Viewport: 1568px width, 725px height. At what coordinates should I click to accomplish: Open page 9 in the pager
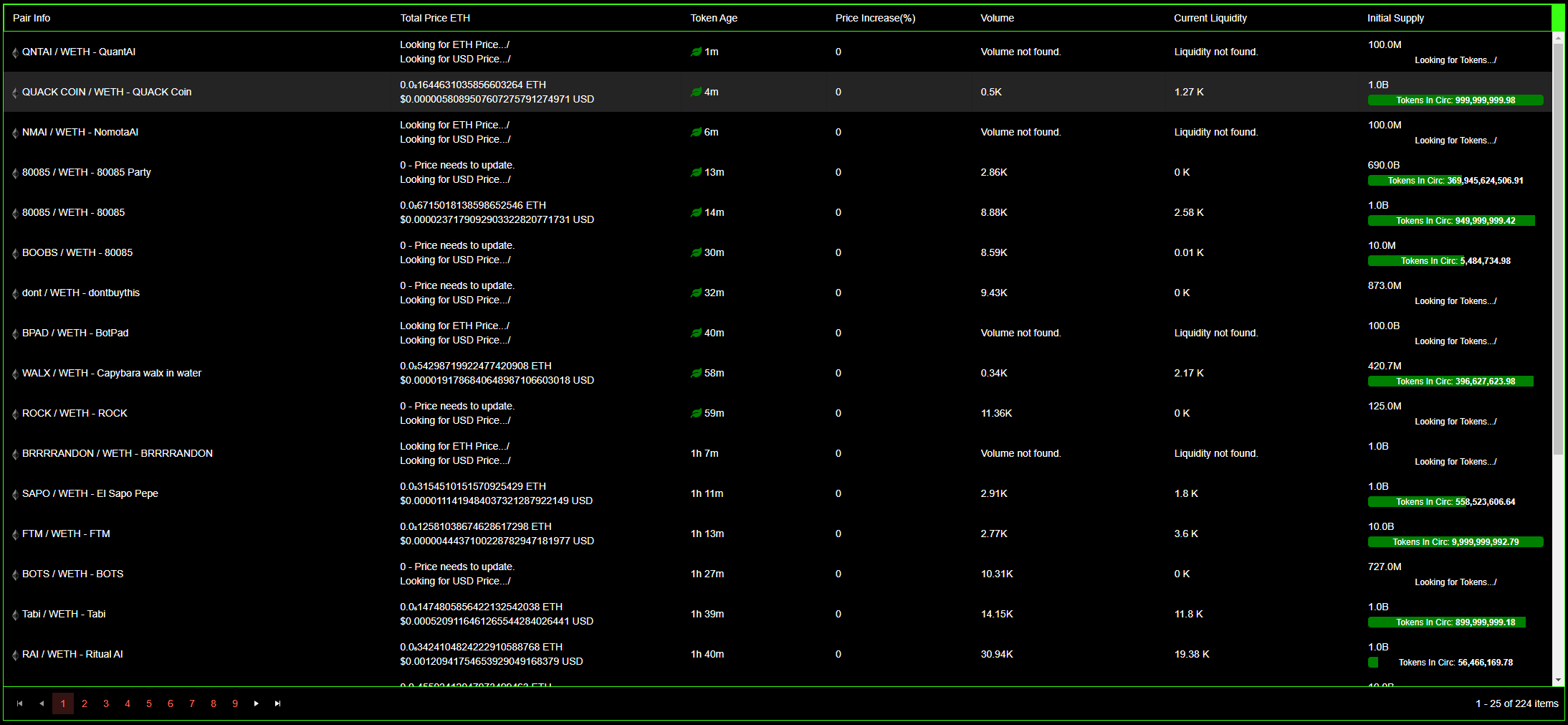(x=235, y=703)
